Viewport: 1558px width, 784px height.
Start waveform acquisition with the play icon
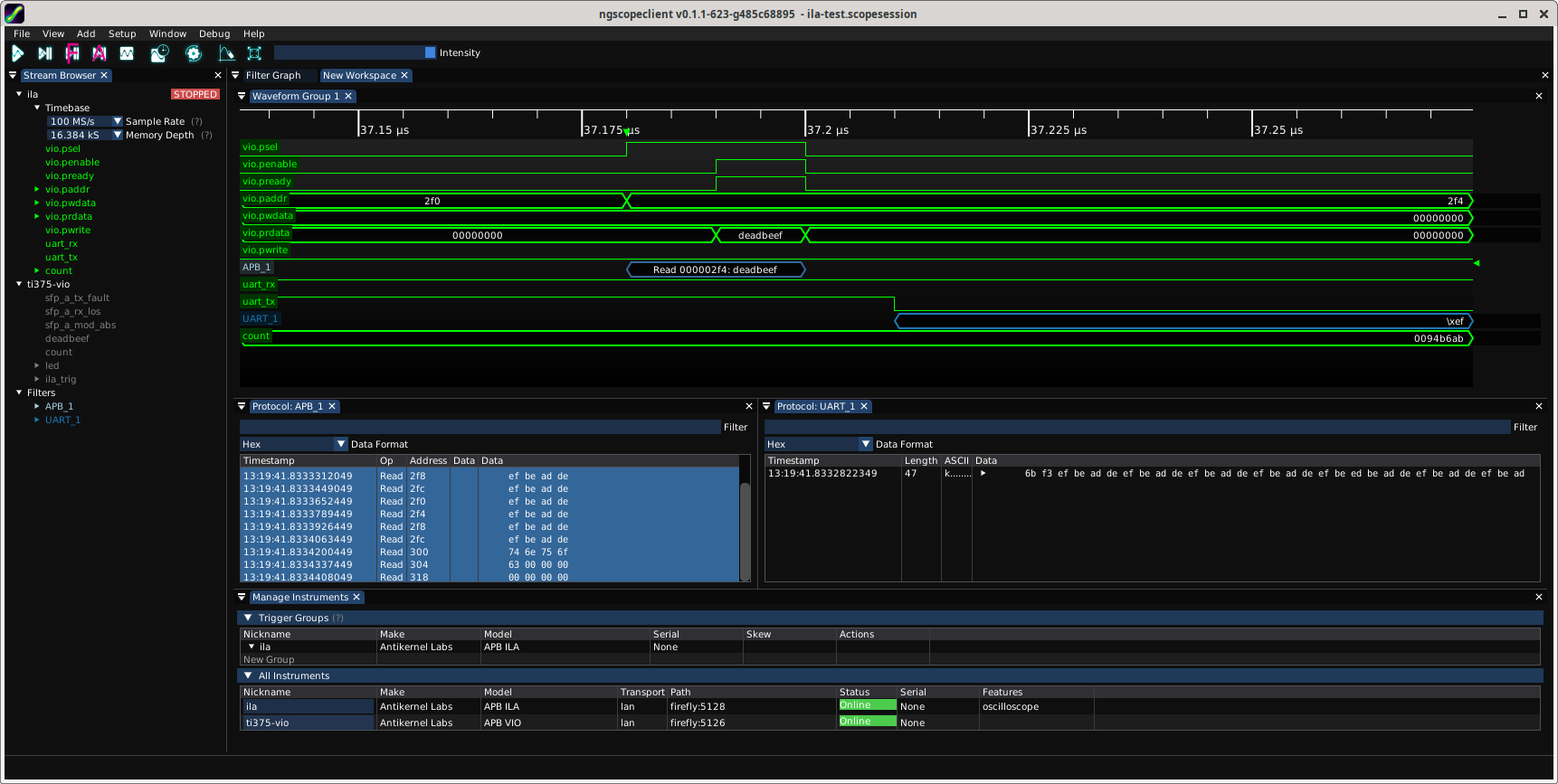point(17,53)
